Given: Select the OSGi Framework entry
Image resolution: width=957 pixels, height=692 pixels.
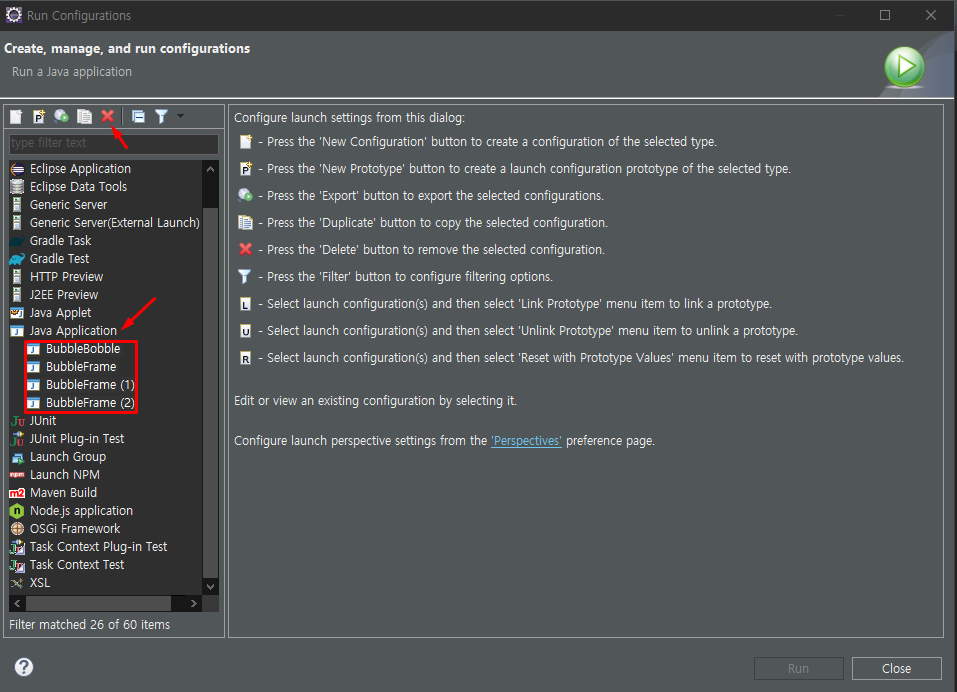Looking at the screenshot, I should pyautogui.click(x=75, y=529).
